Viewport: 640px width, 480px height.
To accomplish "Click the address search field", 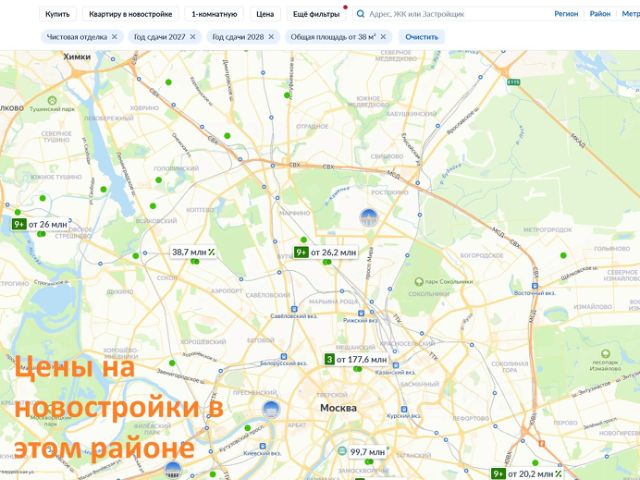I will [x=449, y=14].
